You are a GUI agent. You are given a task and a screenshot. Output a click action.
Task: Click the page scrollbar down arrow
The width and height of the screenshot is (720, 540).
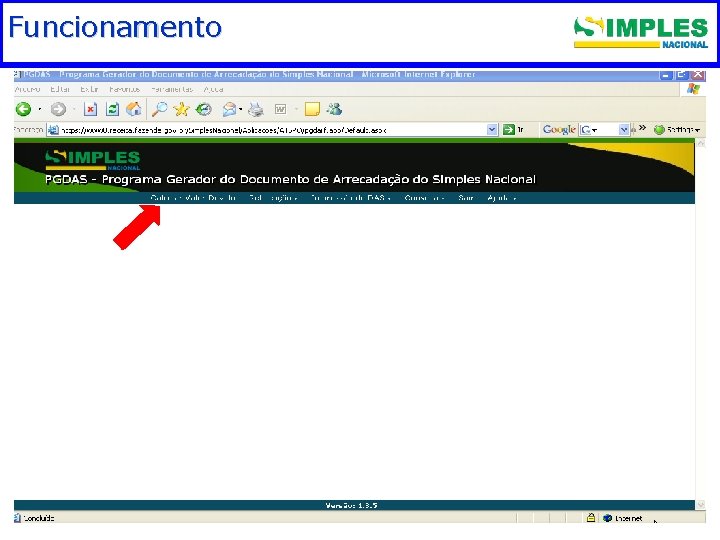pyautogui.click(x=700, y=505)
